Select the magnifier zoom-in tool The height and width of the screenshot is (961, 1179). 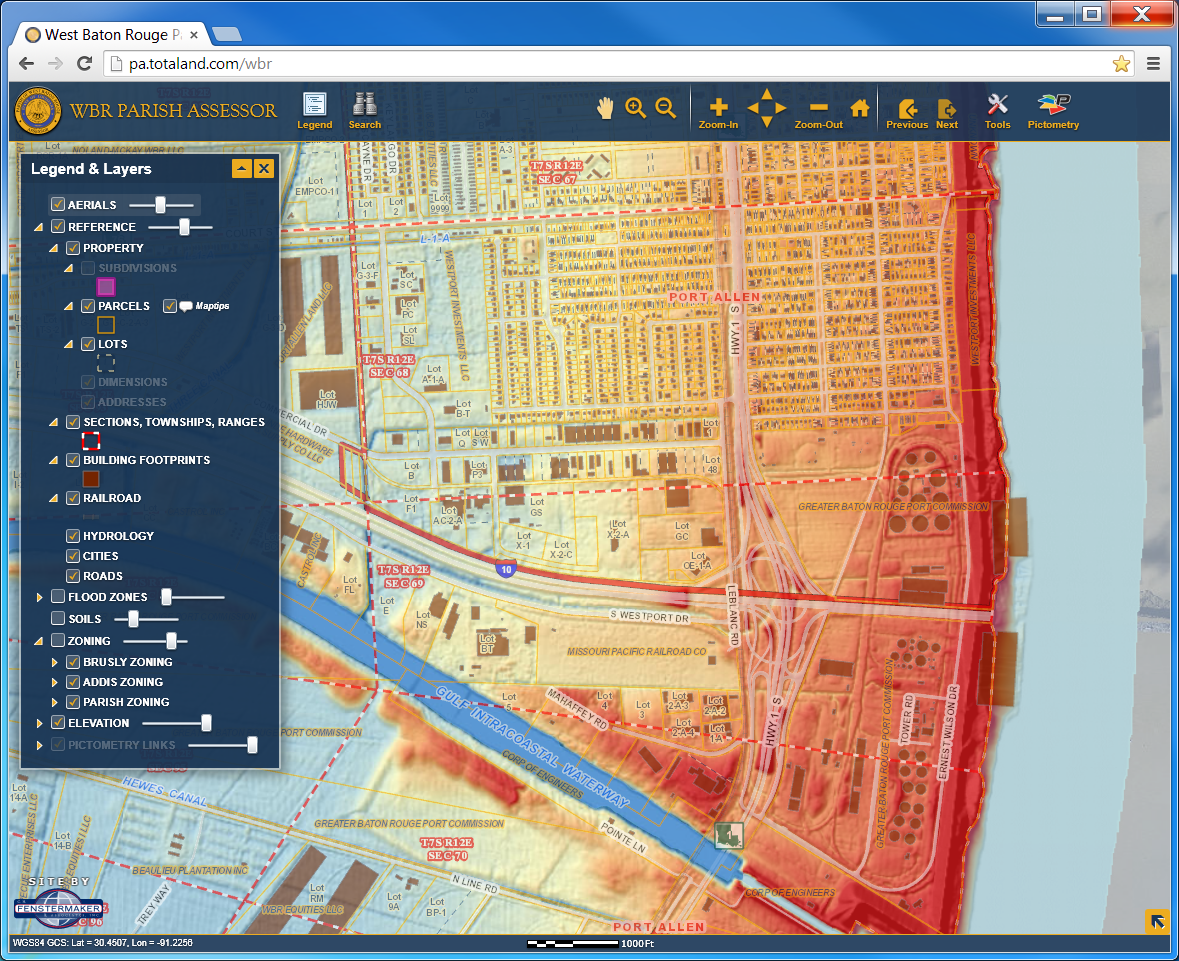(x=635, y=108)
